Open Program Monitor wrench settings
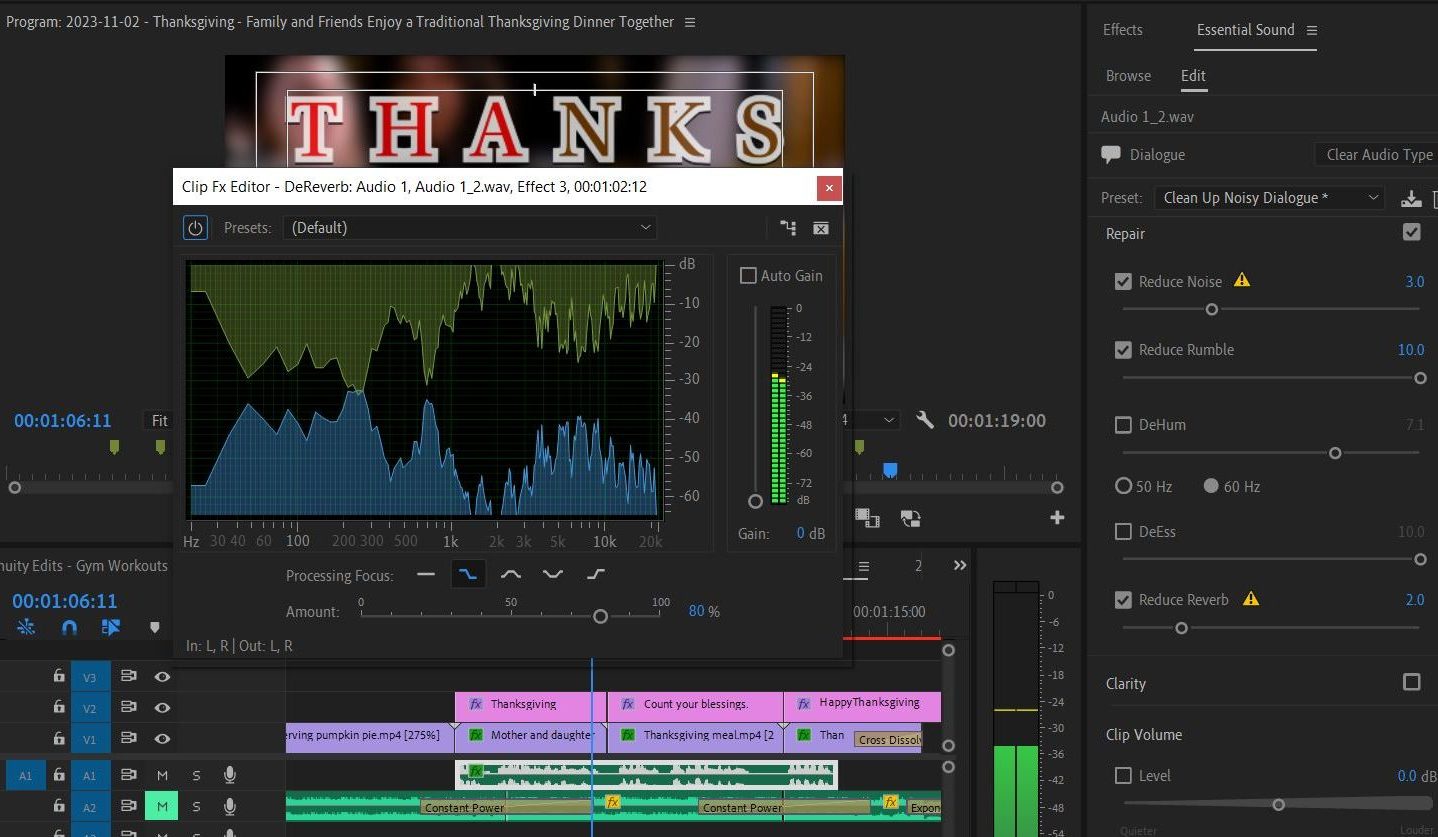1438x837 pixels. pos(925,421)
